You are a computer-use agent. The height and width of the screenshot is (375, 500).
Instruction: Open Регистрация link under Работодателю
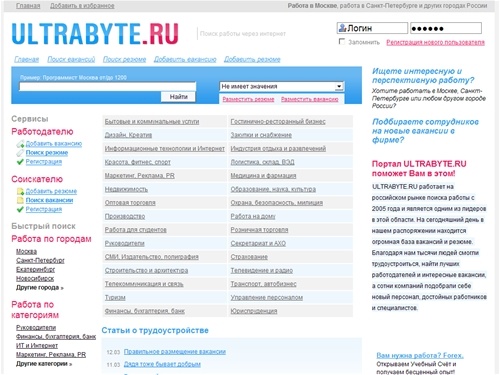44,162
